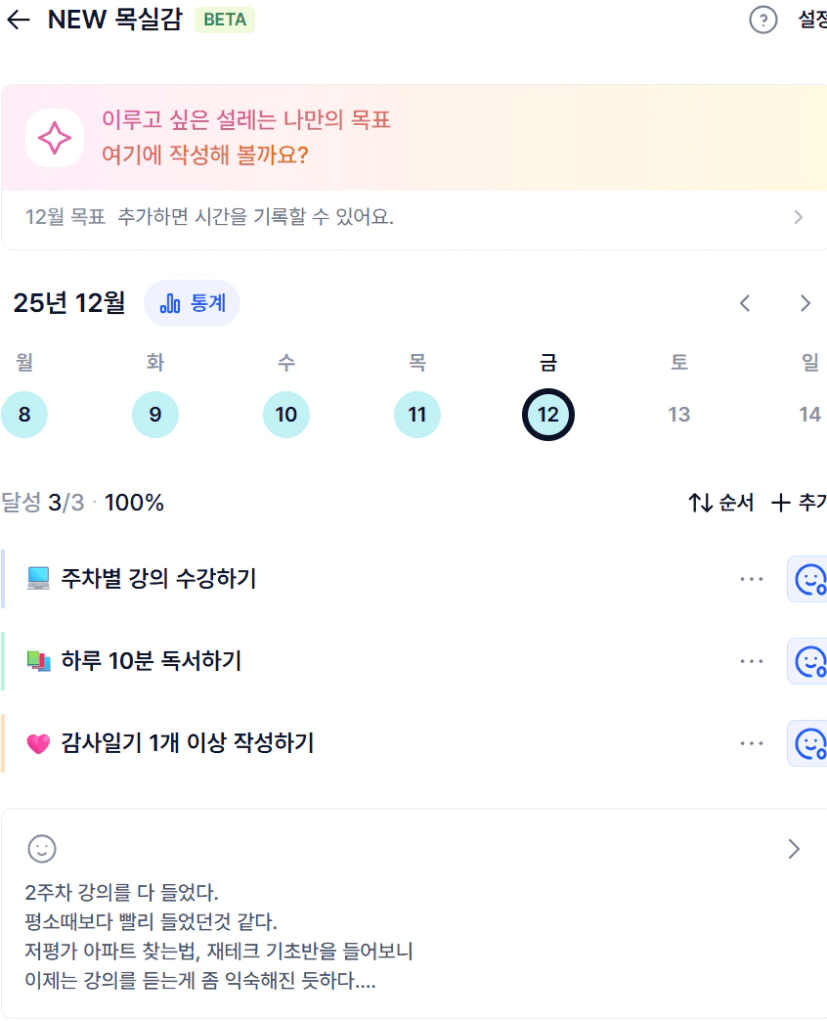
Task: Go to the previous week
Action: pos(744,304)
